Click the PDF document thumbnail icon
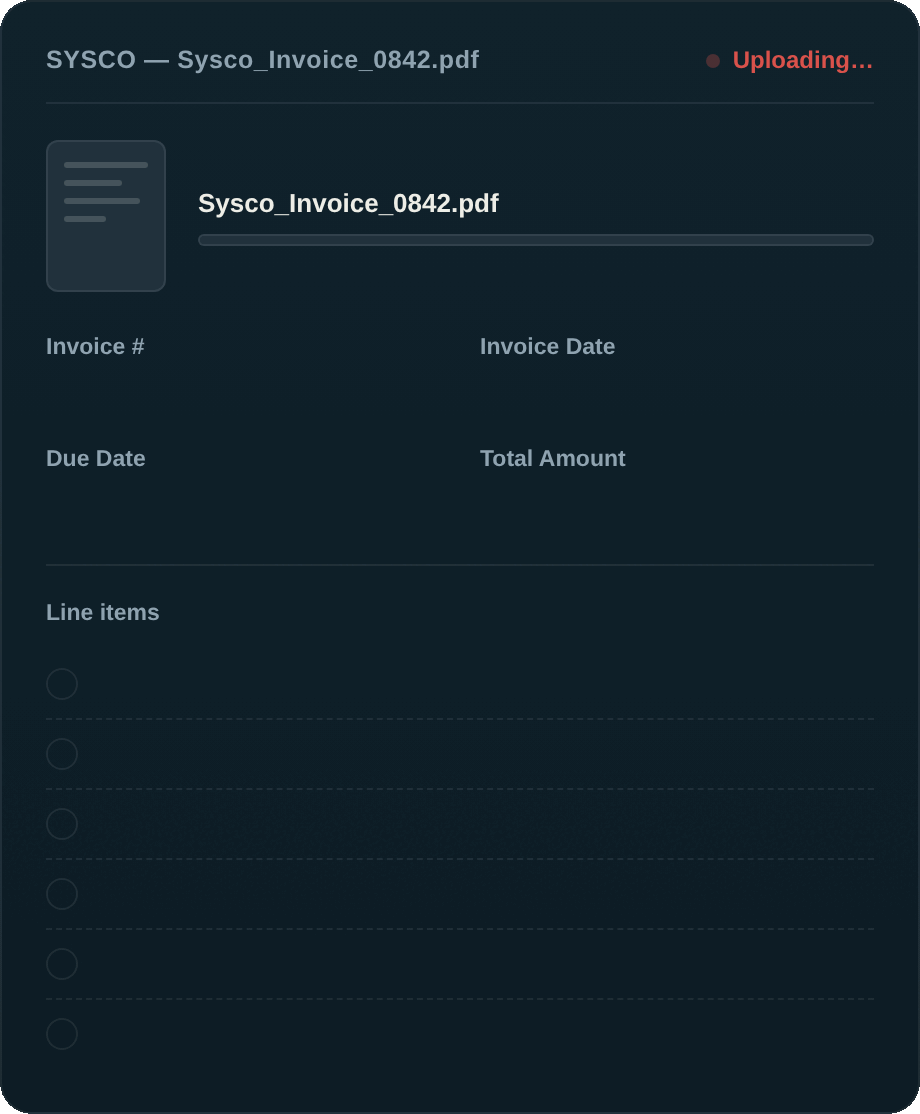The image size is (920, 1114). (x=106, y=216)
